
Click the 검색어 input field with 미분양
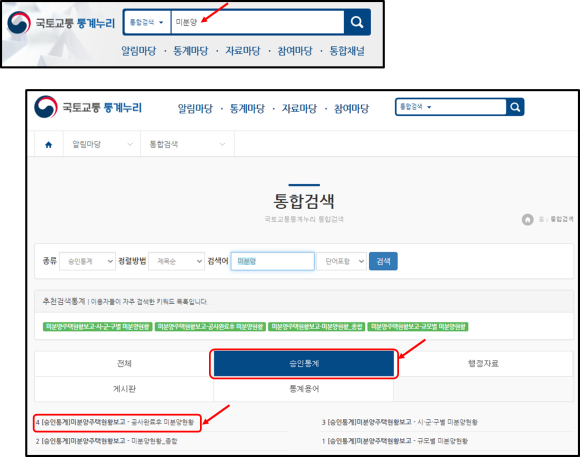tap(273, 261)
